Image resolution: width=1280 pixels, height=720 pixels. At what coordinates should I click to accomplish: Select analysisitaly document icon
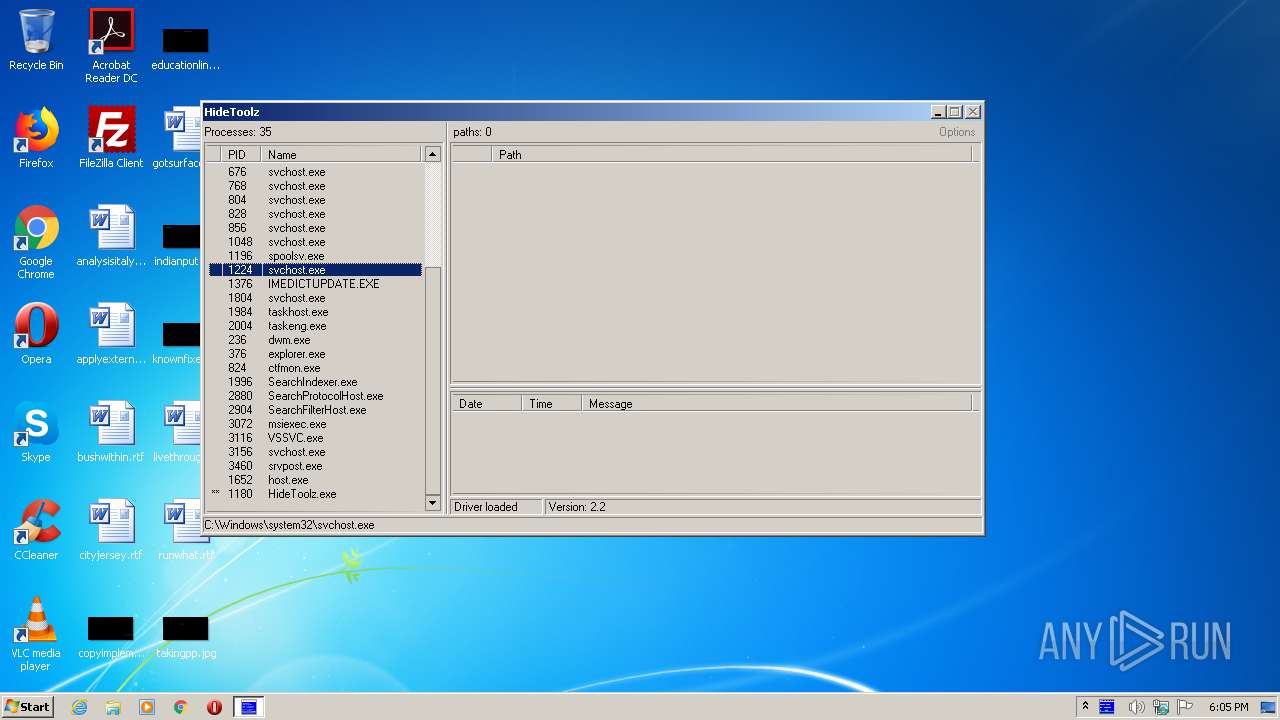(111, 236)
